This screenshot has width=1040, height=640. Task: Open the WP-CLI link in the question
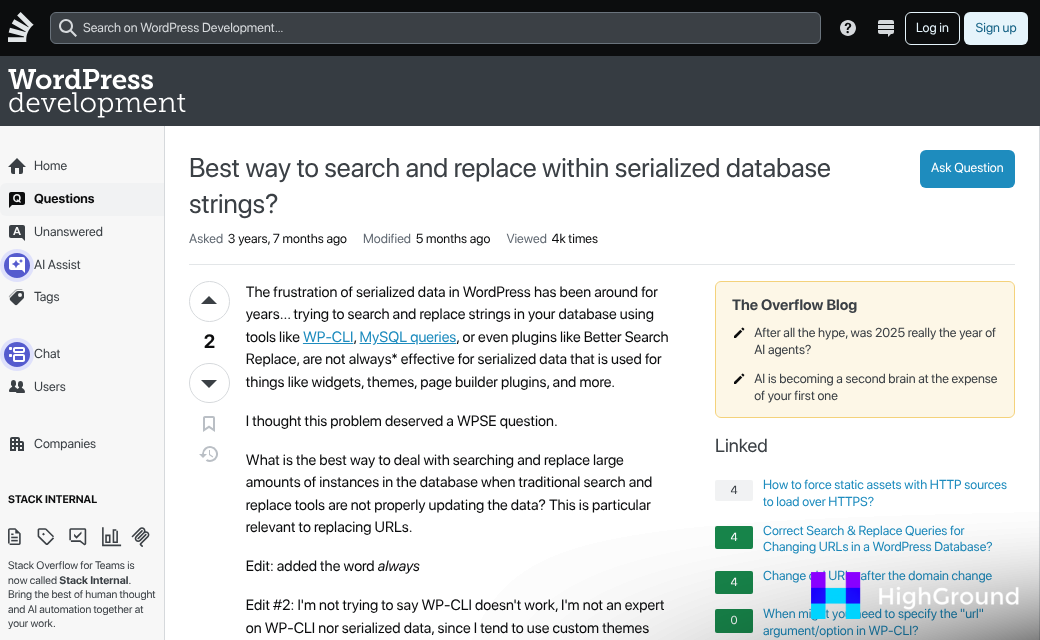pos(328,336)
